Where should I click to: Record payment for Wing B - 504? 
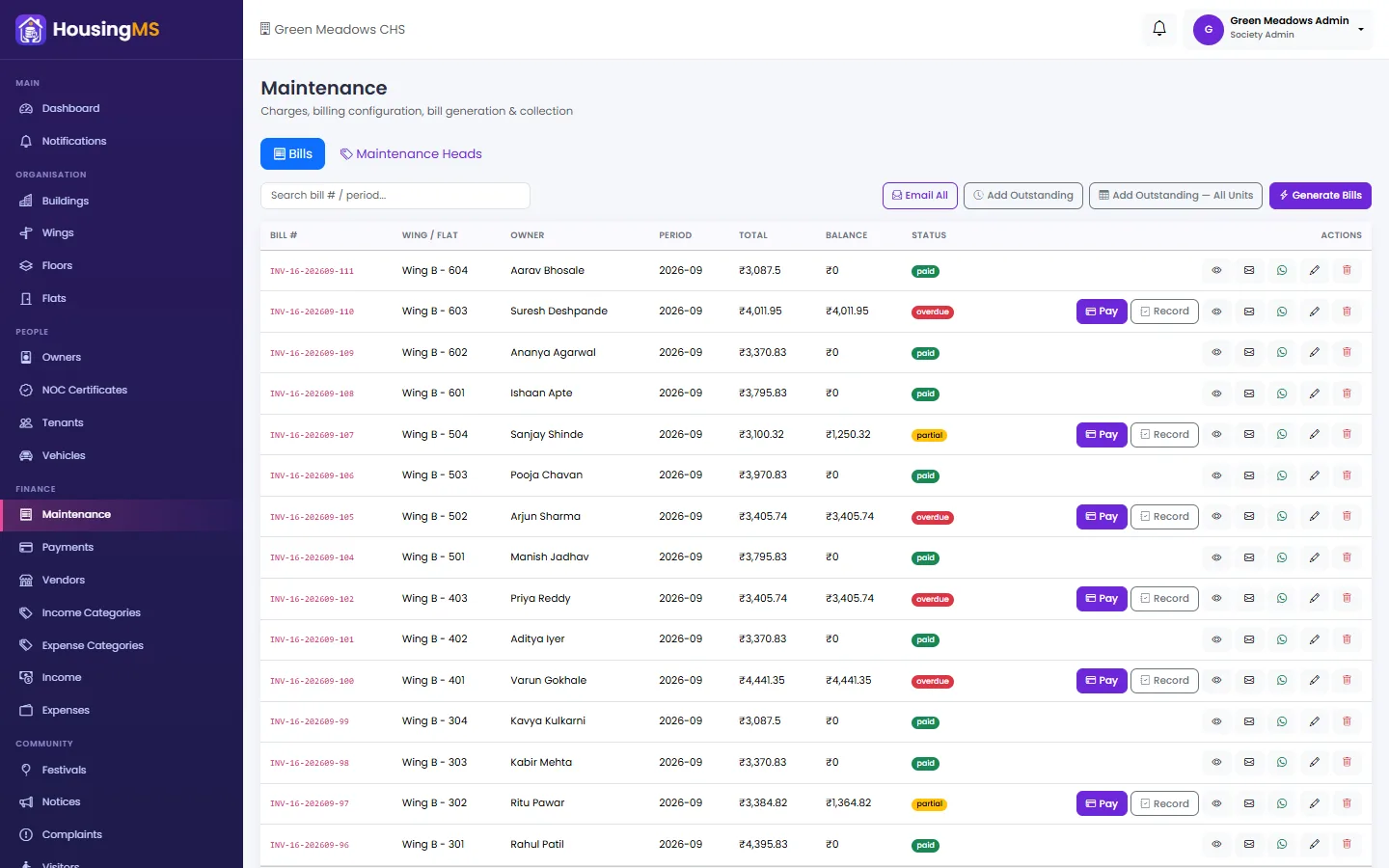tap(1164, 435)
